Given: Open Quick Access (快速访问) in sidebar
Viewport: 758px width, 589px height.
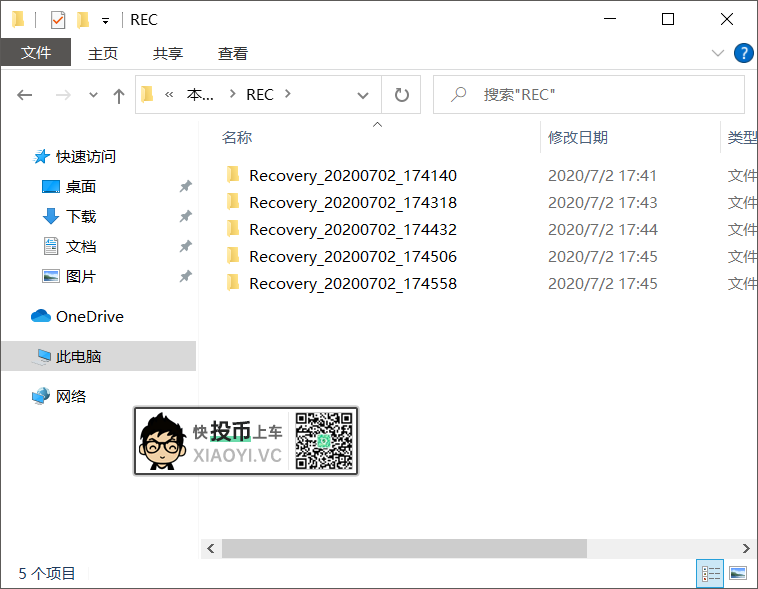Looking at the screenshot, I should (86, 157).
